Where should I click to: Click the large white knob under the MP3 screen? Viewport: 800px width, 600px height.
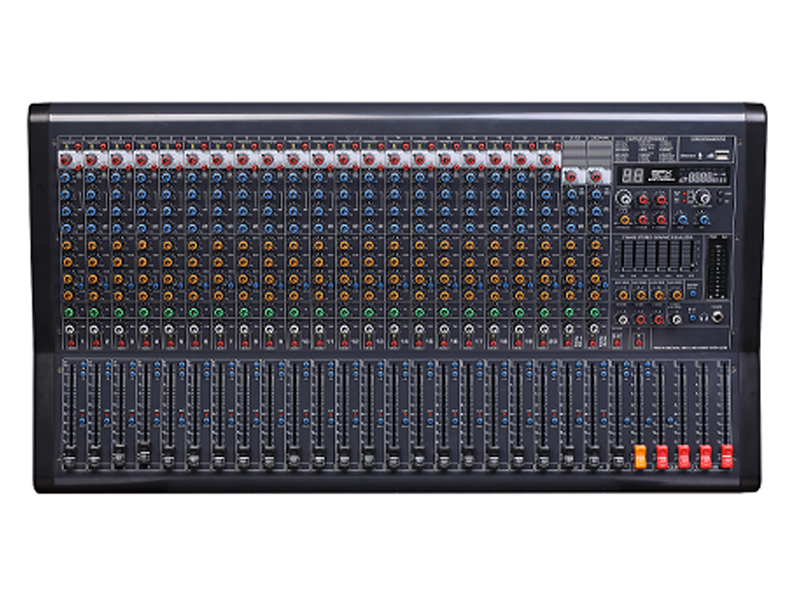tap(704, 197)
